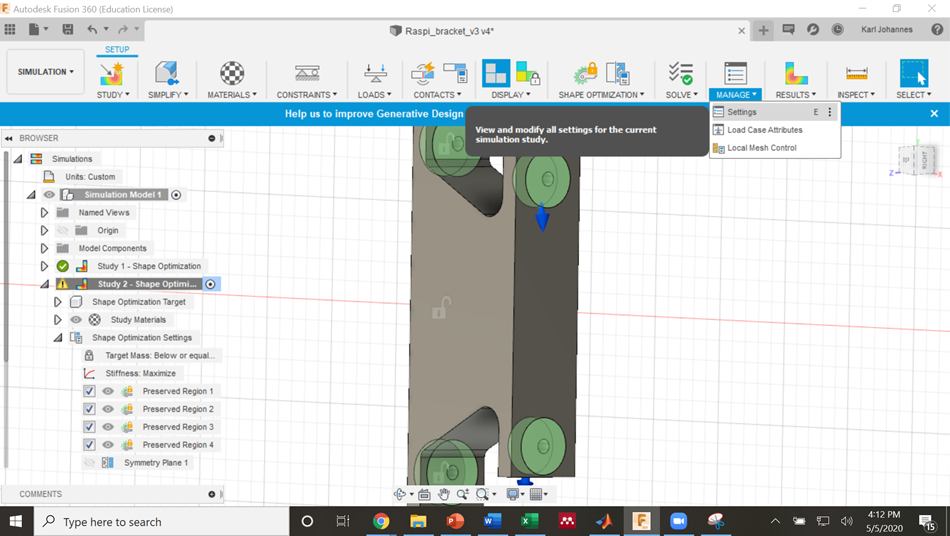950x536 pixels.
Task: Click the Save icon
Action: point(68,29)
